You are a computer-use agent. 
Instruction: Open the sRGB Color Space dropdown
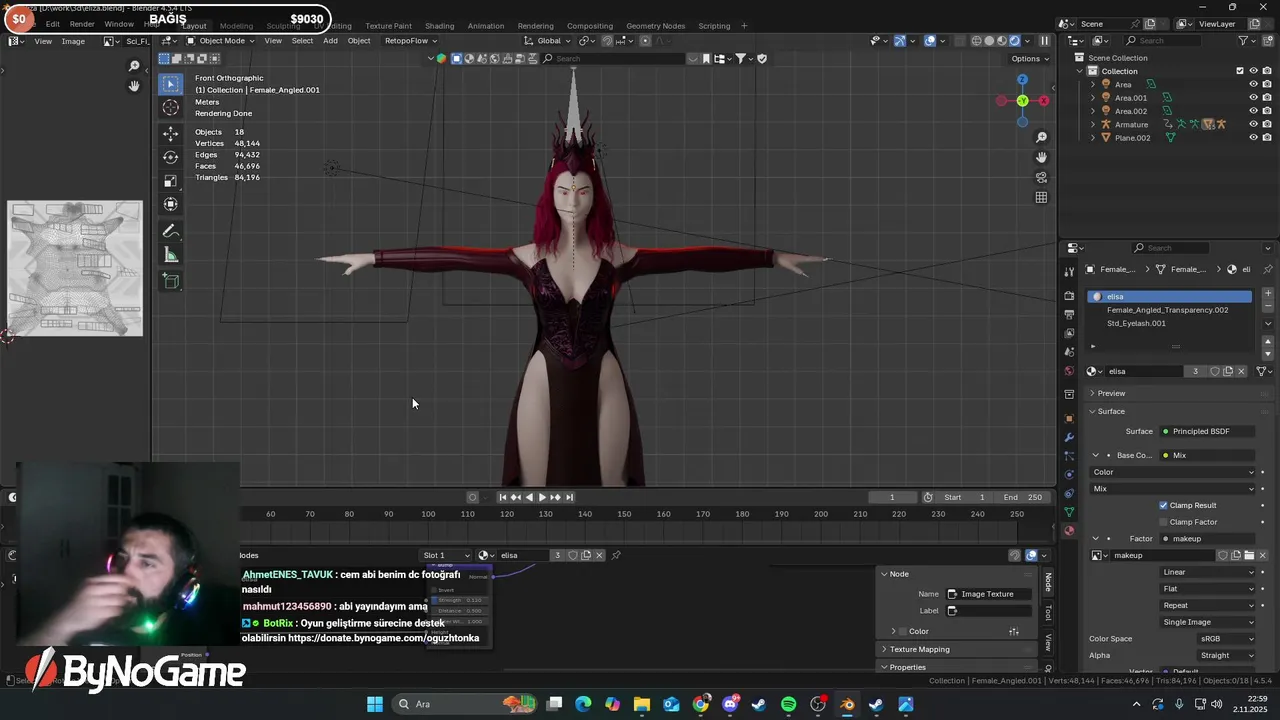pos(1226,638)
